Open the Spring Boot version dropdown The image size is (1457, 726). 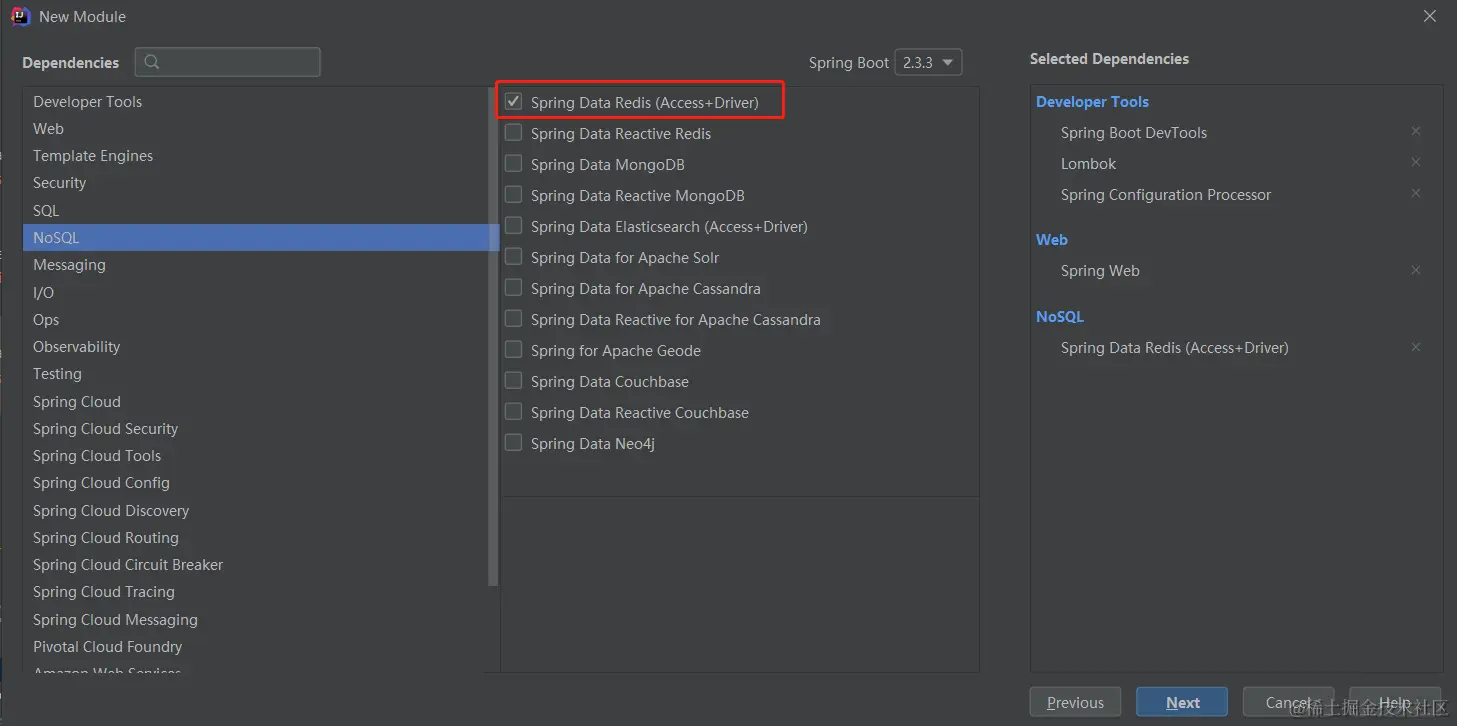928,62
